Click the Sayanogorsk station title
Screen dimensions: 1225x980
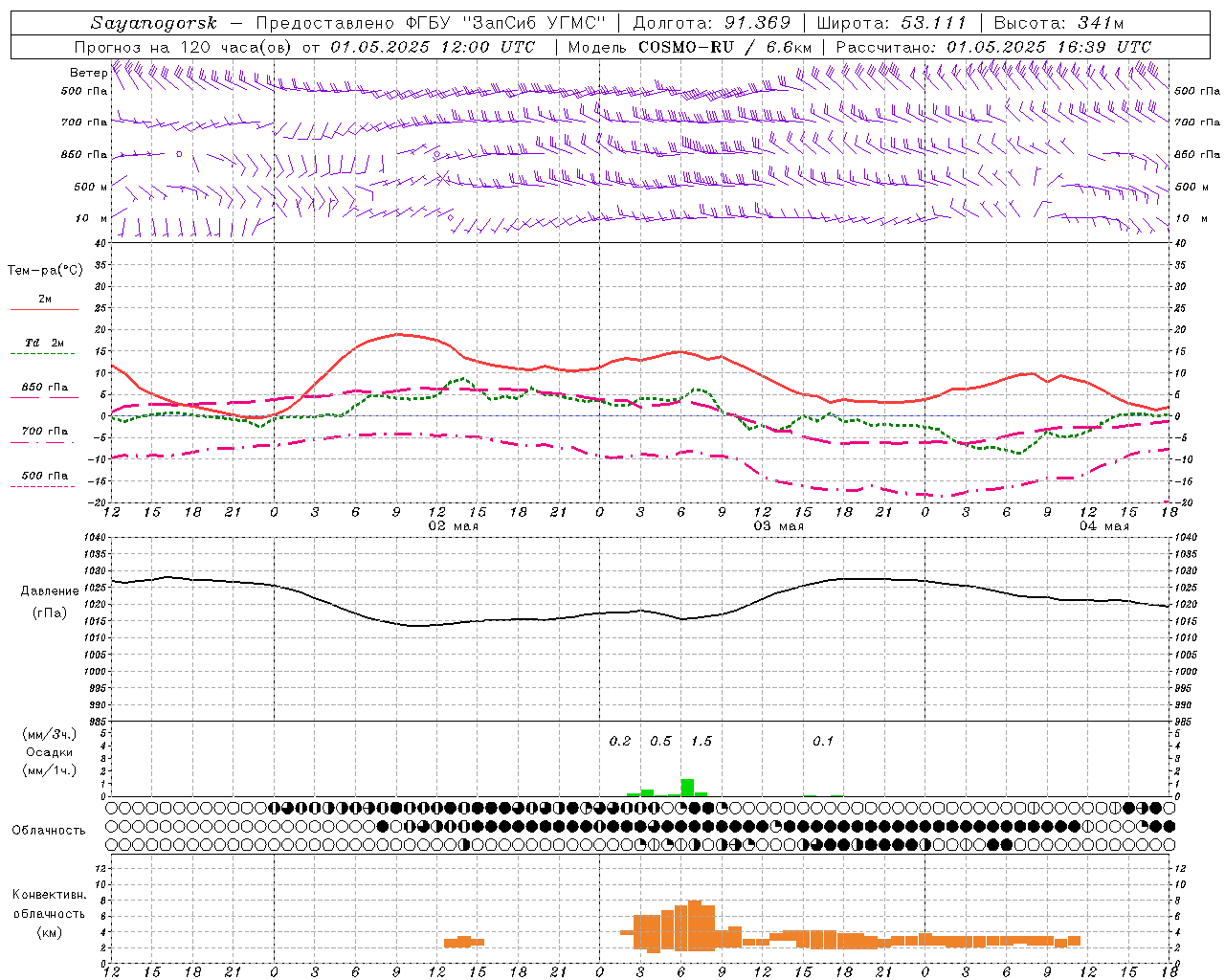coord(154,23)
